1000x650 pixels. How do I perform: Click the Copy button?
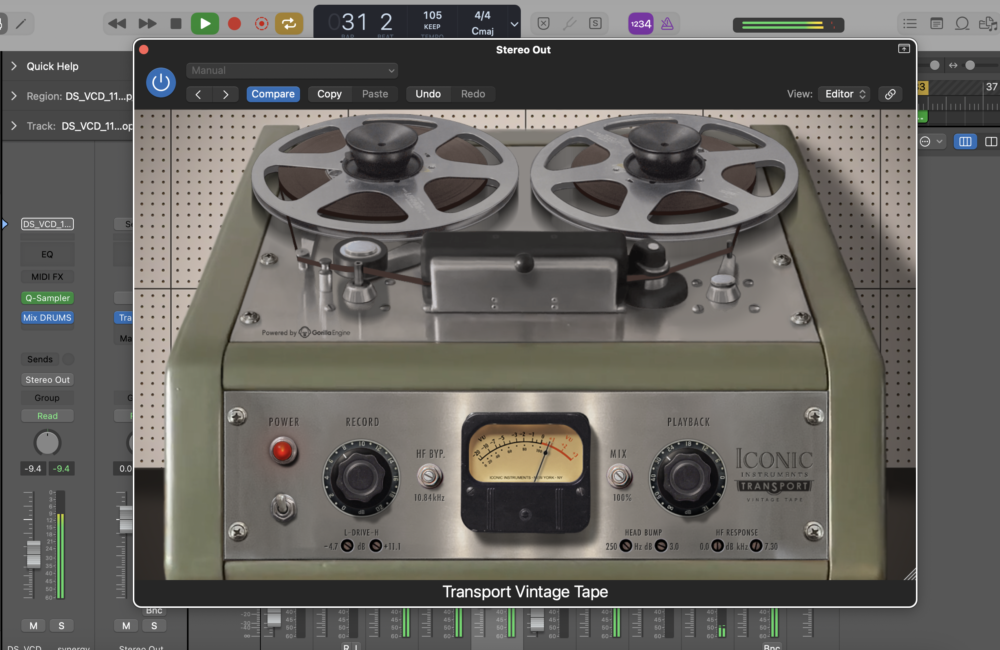[x=329, y=94]
